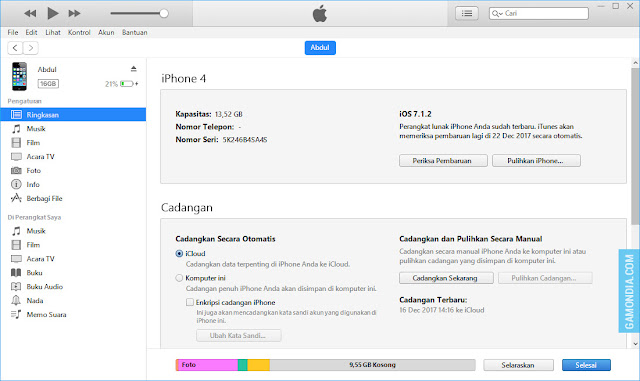Open the File menu

click(13, 32)
